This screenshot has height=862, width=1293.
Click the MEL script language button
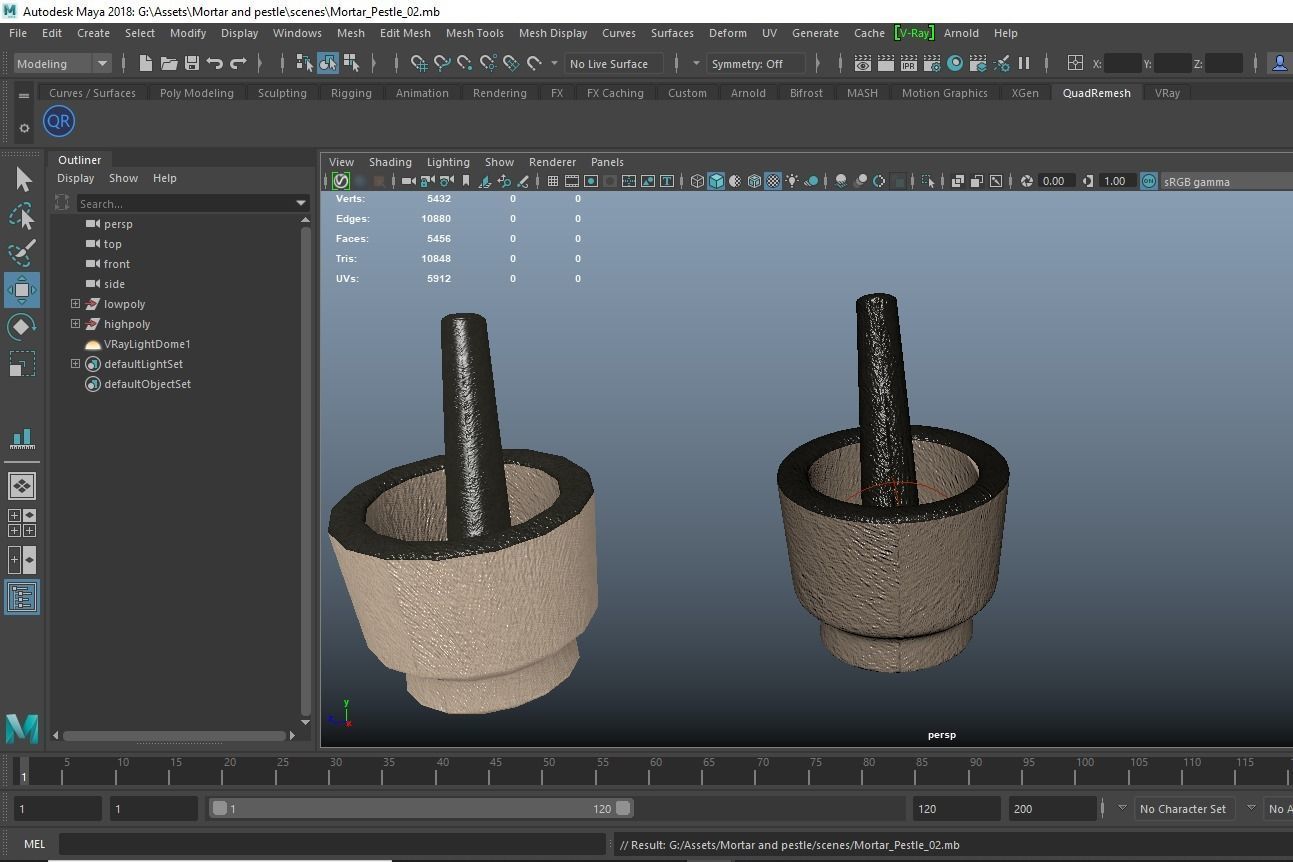click(34, 844)
